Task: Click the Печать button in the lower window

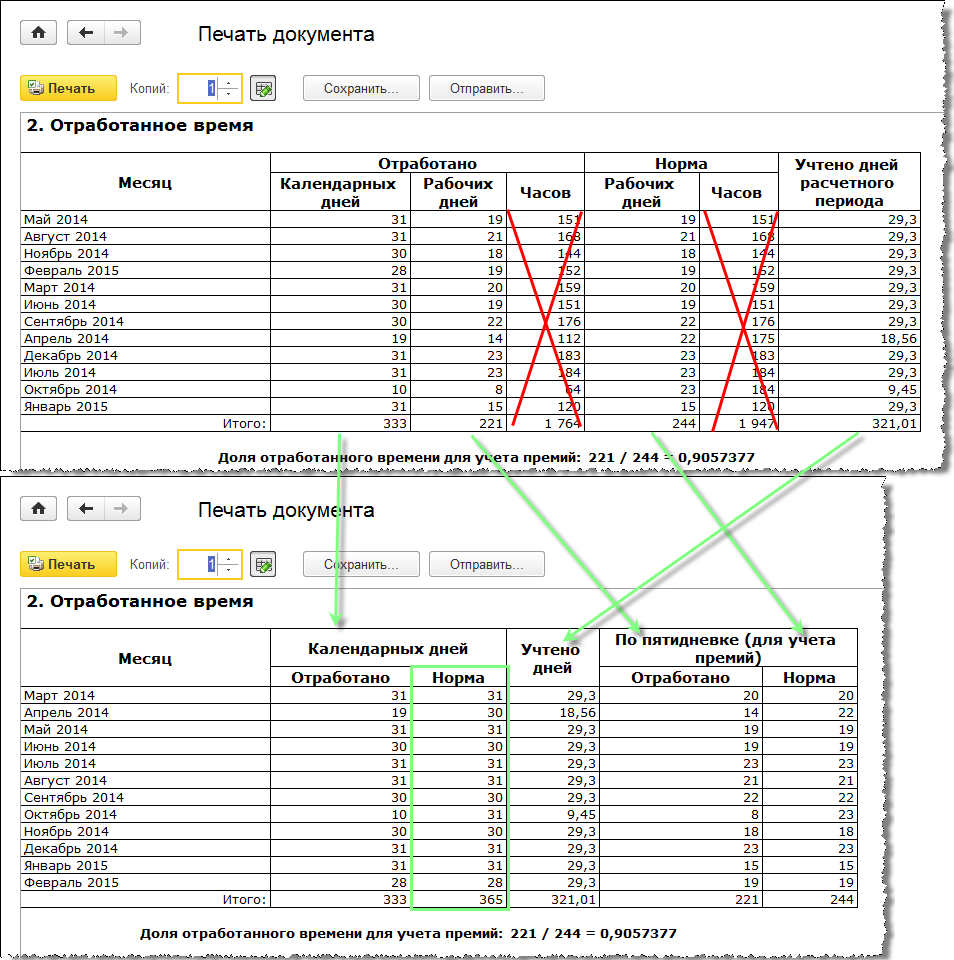Action: [x=69, y=564]
